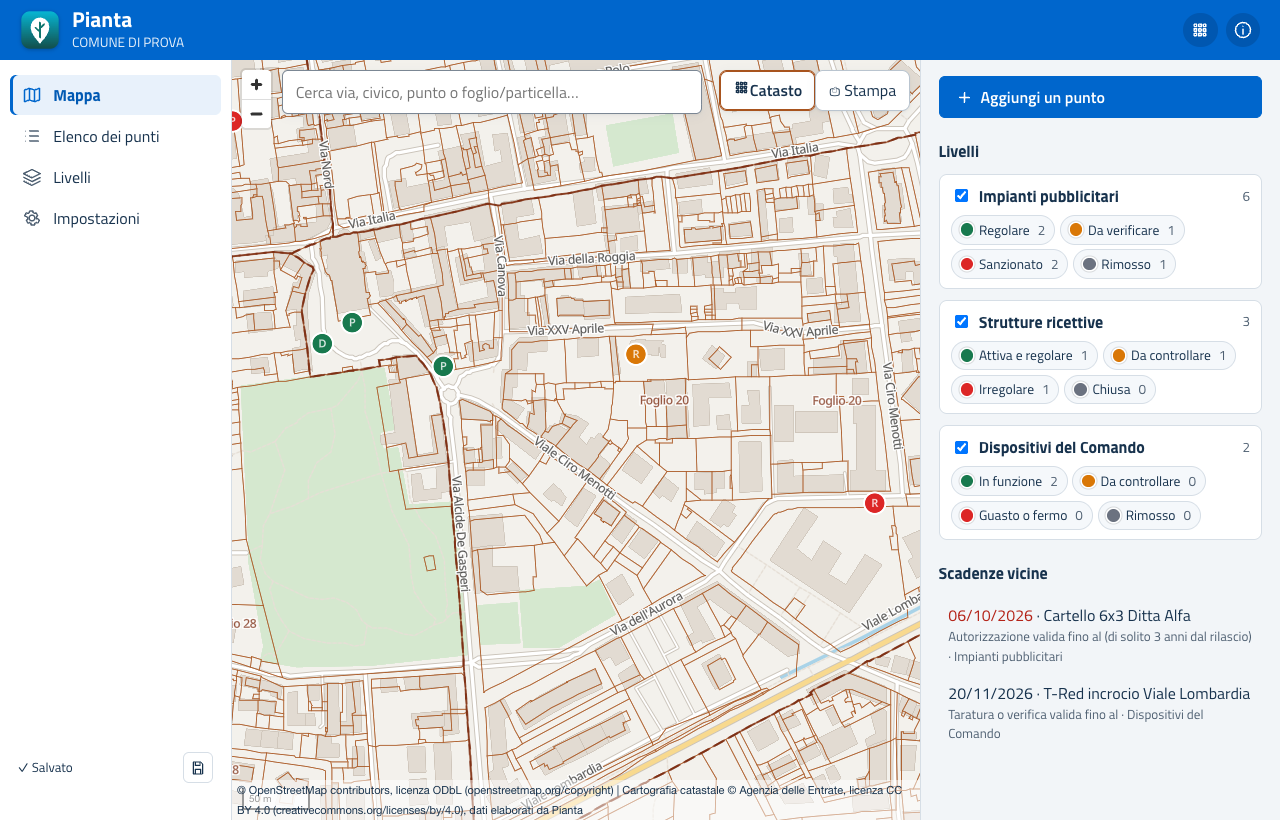The image size is (1280, 820).
Task: Select the In funzione status chip
Action: (1009, 481)
